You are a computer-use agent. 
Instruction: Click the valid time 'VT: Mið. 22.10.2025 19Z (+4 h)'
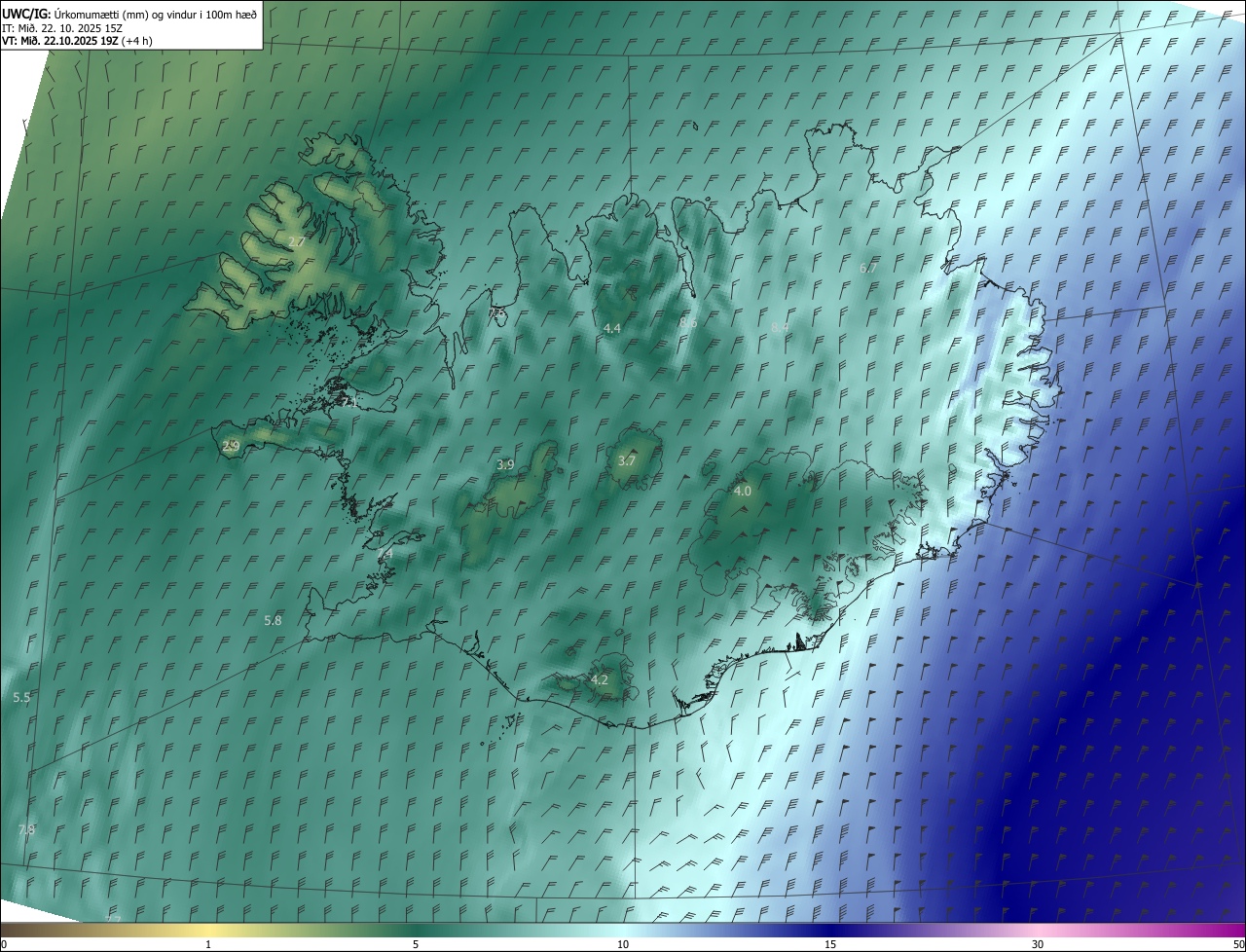coord(77,41)
